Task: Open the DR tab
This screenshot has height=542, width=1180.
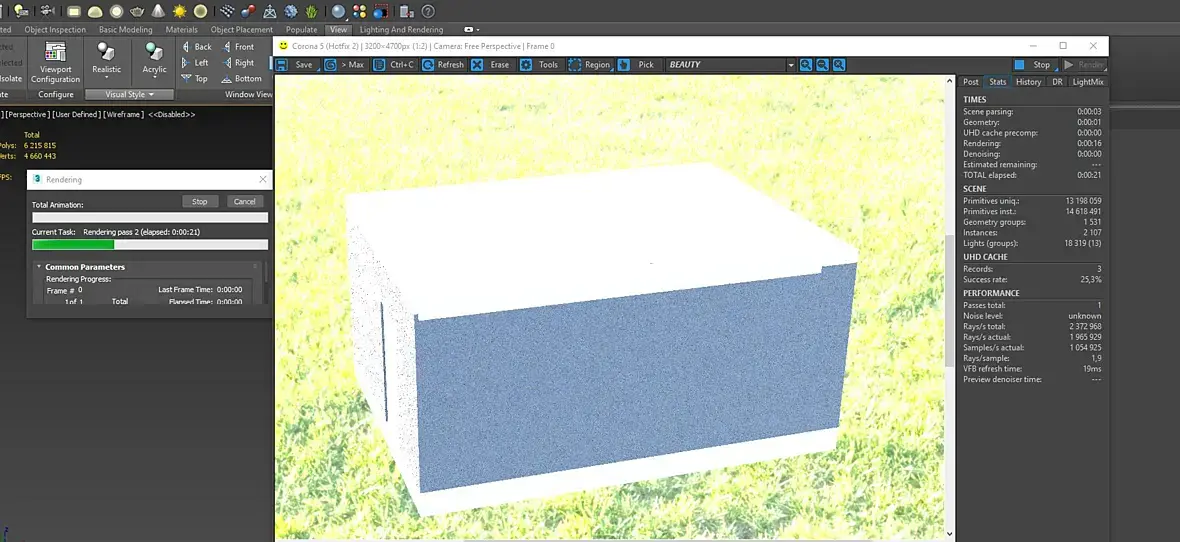Action: [1057, 82]
